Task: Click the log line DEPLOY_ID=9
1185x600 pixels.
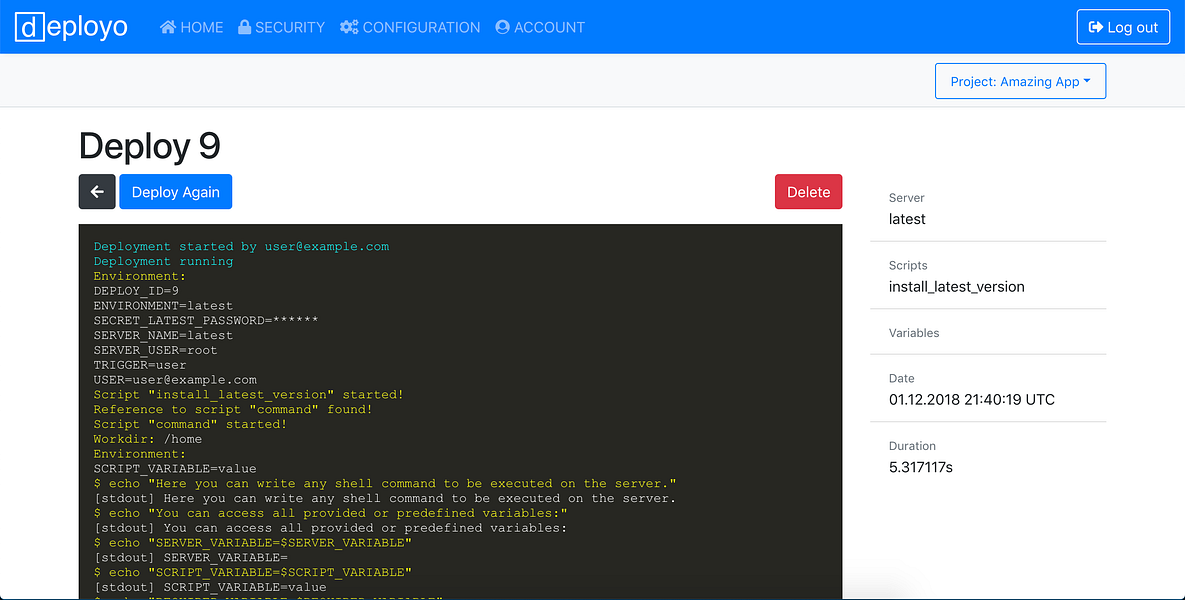Action: 136,291
